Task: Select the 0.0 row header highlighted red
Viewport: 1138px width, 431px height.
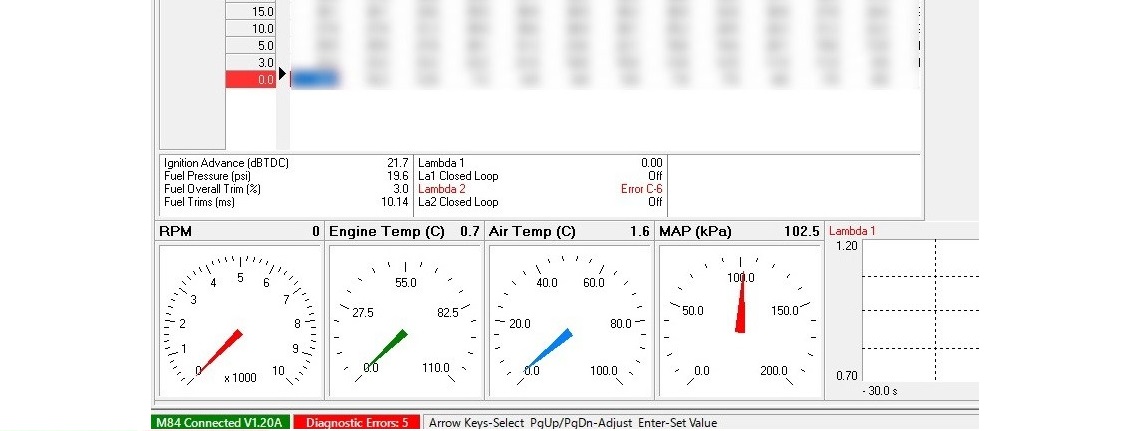Action: tap(251, 80)
